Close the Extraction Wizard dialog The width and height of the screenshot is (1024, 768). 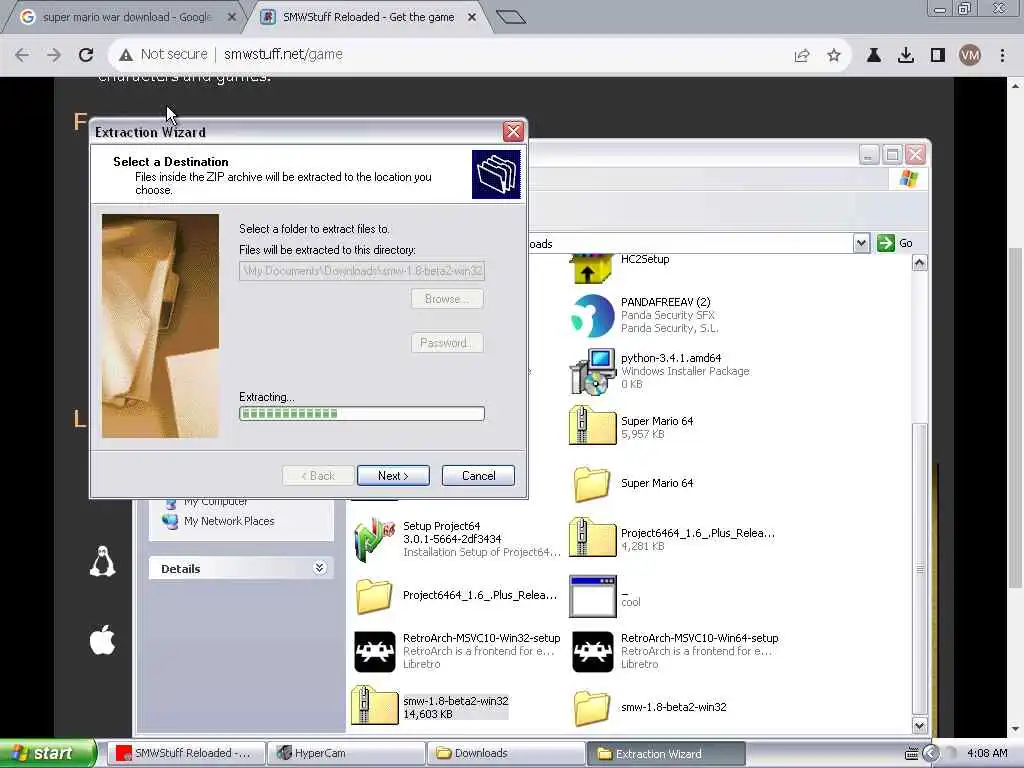[x=513, y=131]
